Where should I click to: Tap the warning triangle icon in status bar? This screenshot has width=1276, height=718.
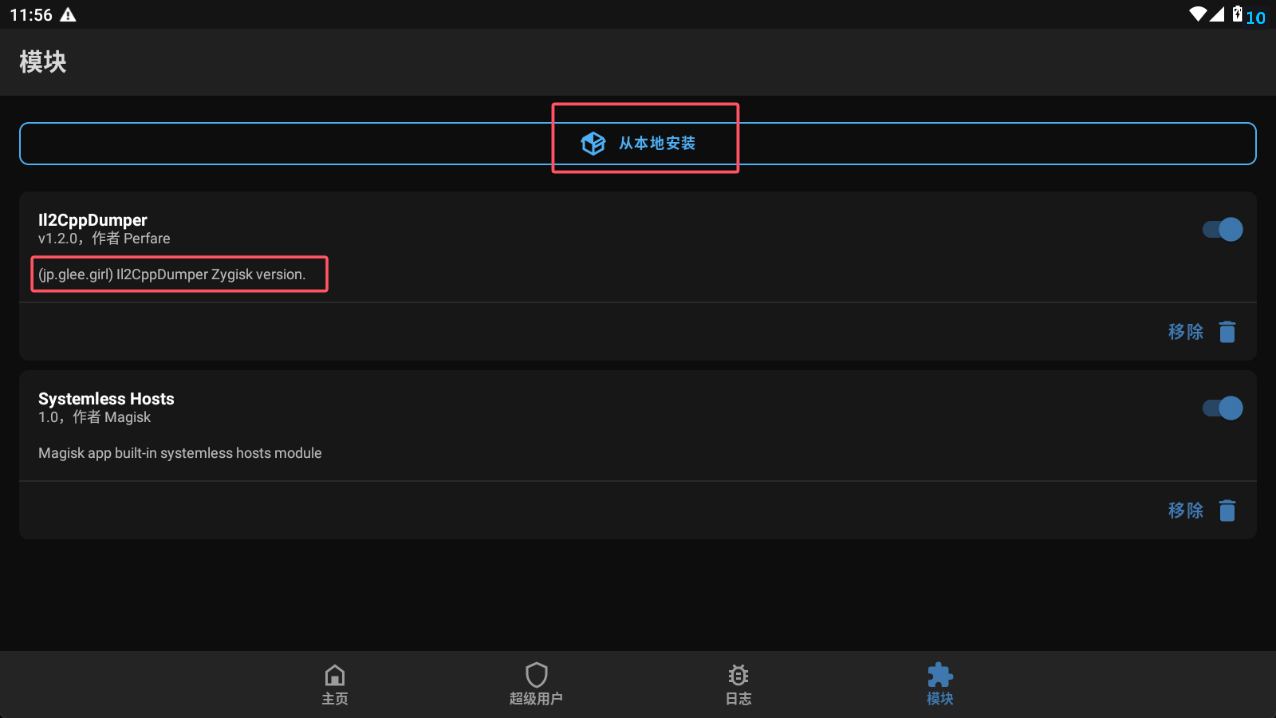[68, 15]
